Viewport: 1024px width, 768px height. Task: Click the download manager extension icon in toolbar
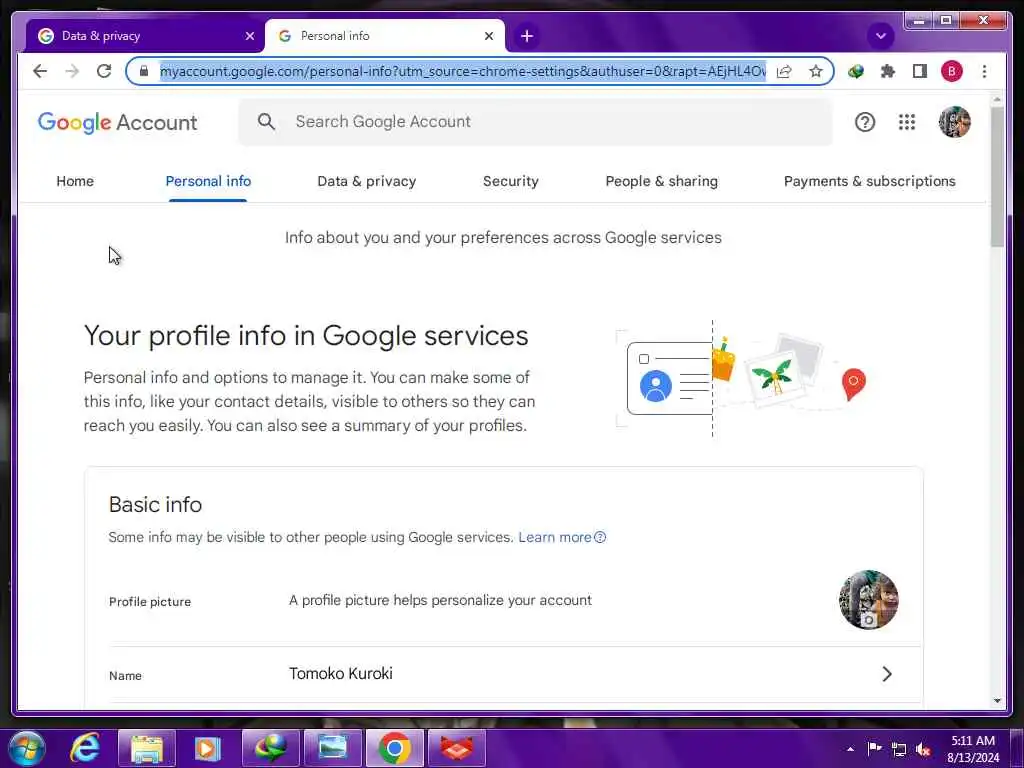[856, 71]
